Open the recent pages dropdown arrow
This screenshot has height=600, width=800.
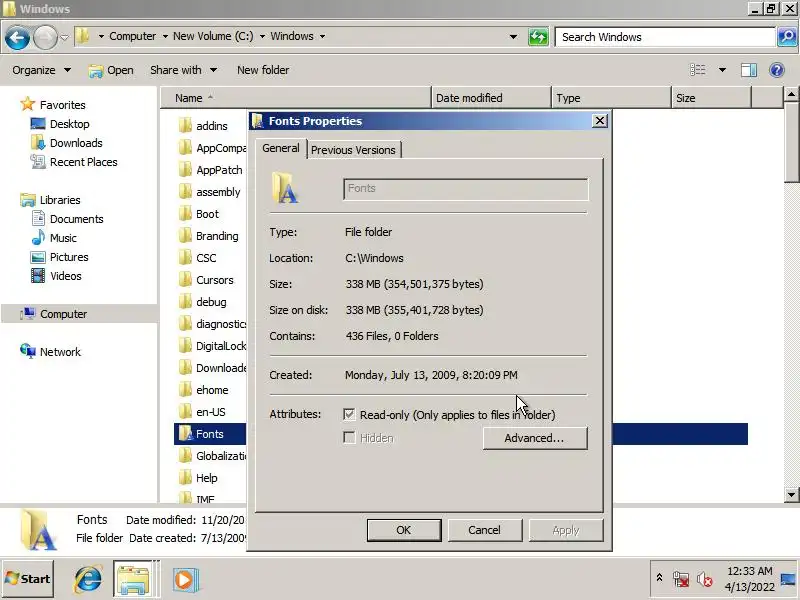64,37
